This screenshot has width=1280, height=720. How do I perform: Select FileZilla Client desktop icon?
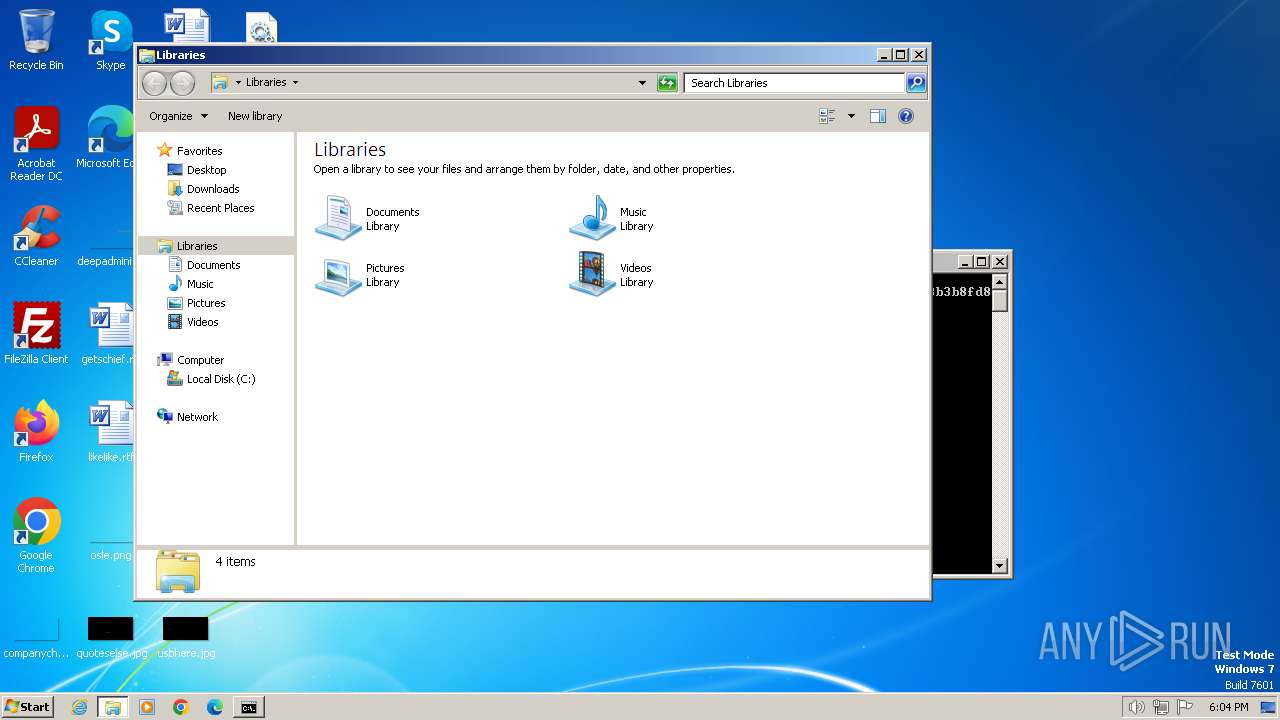click(36, 333)
